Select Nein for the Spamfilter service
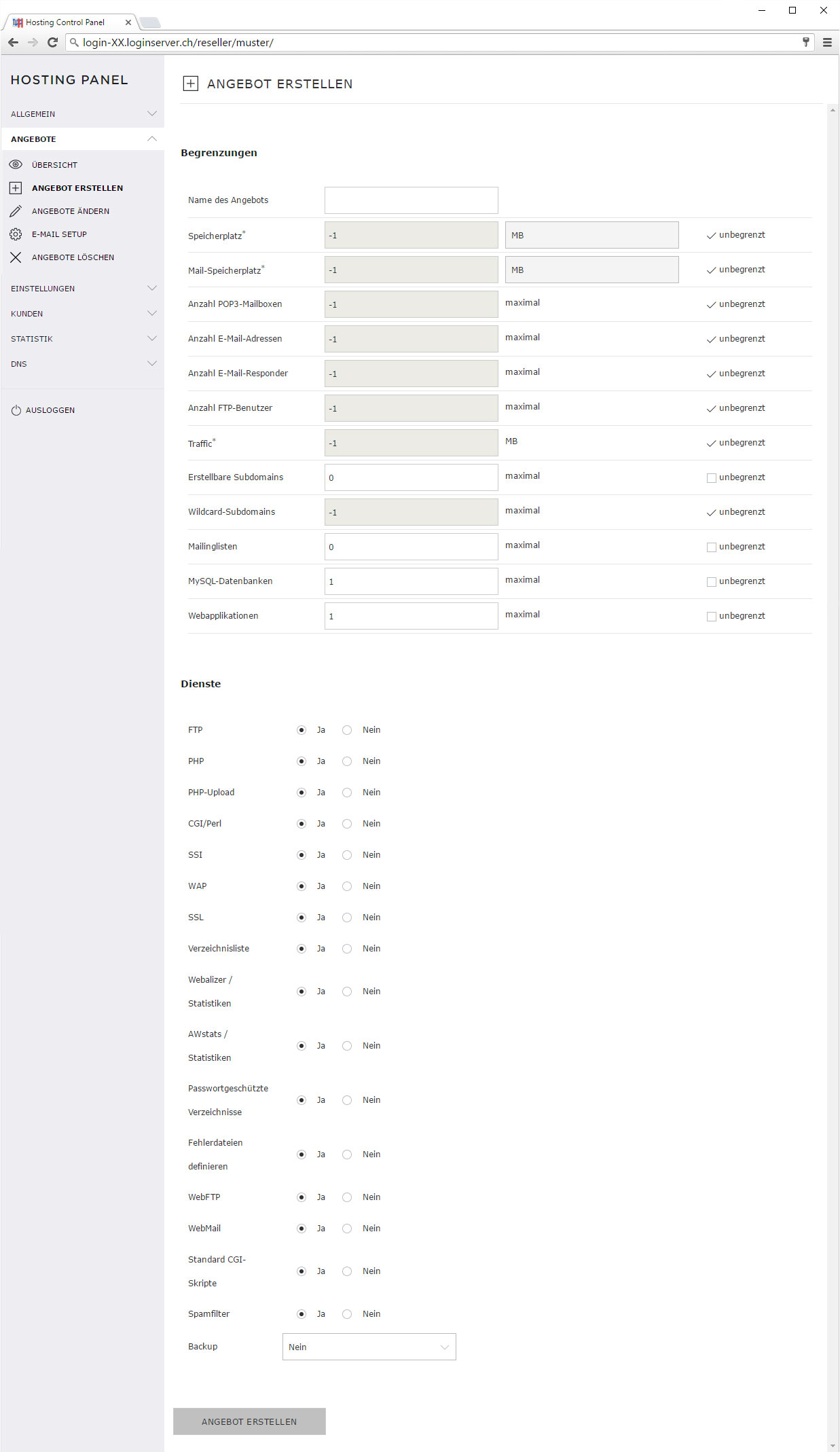 (x=347, y=1314)
